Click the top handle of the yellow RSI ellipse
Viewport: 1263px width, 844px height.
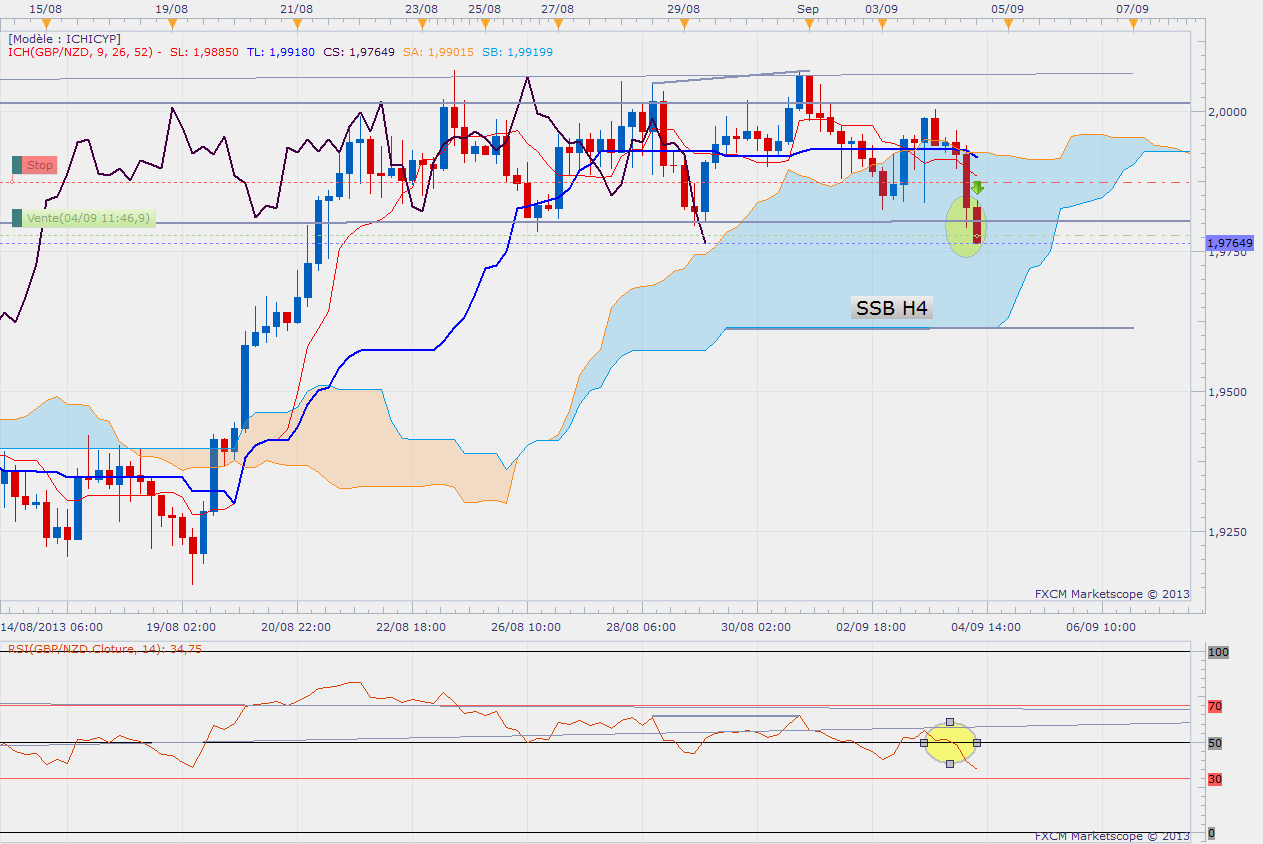(950, 721)
